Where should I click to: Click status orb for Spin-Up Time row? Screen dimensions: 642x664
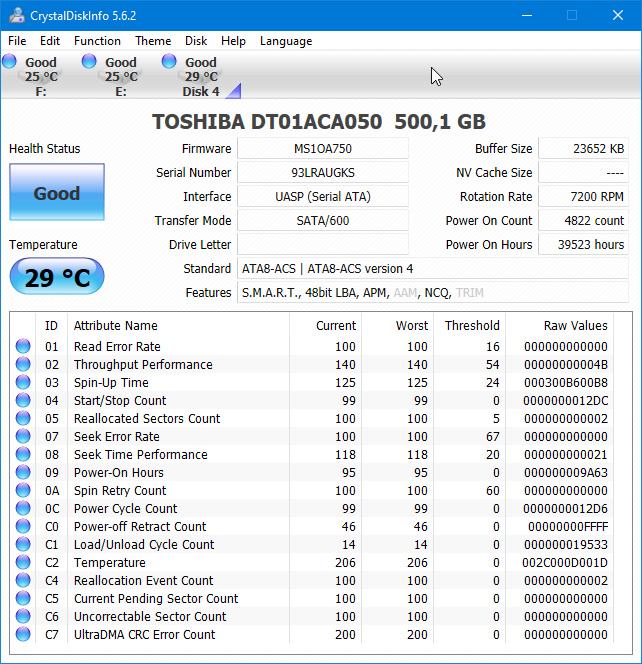(23, 383)
